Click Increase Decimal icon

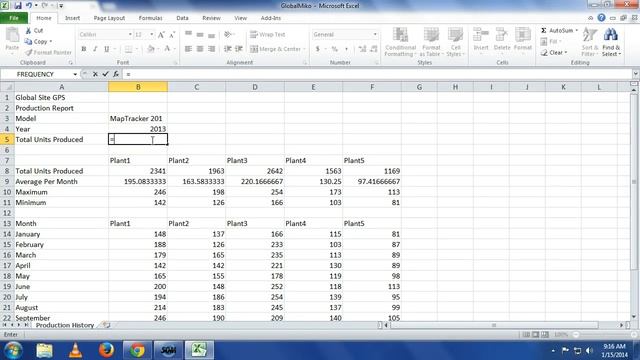pyautogui.click(x=362, y=49)
